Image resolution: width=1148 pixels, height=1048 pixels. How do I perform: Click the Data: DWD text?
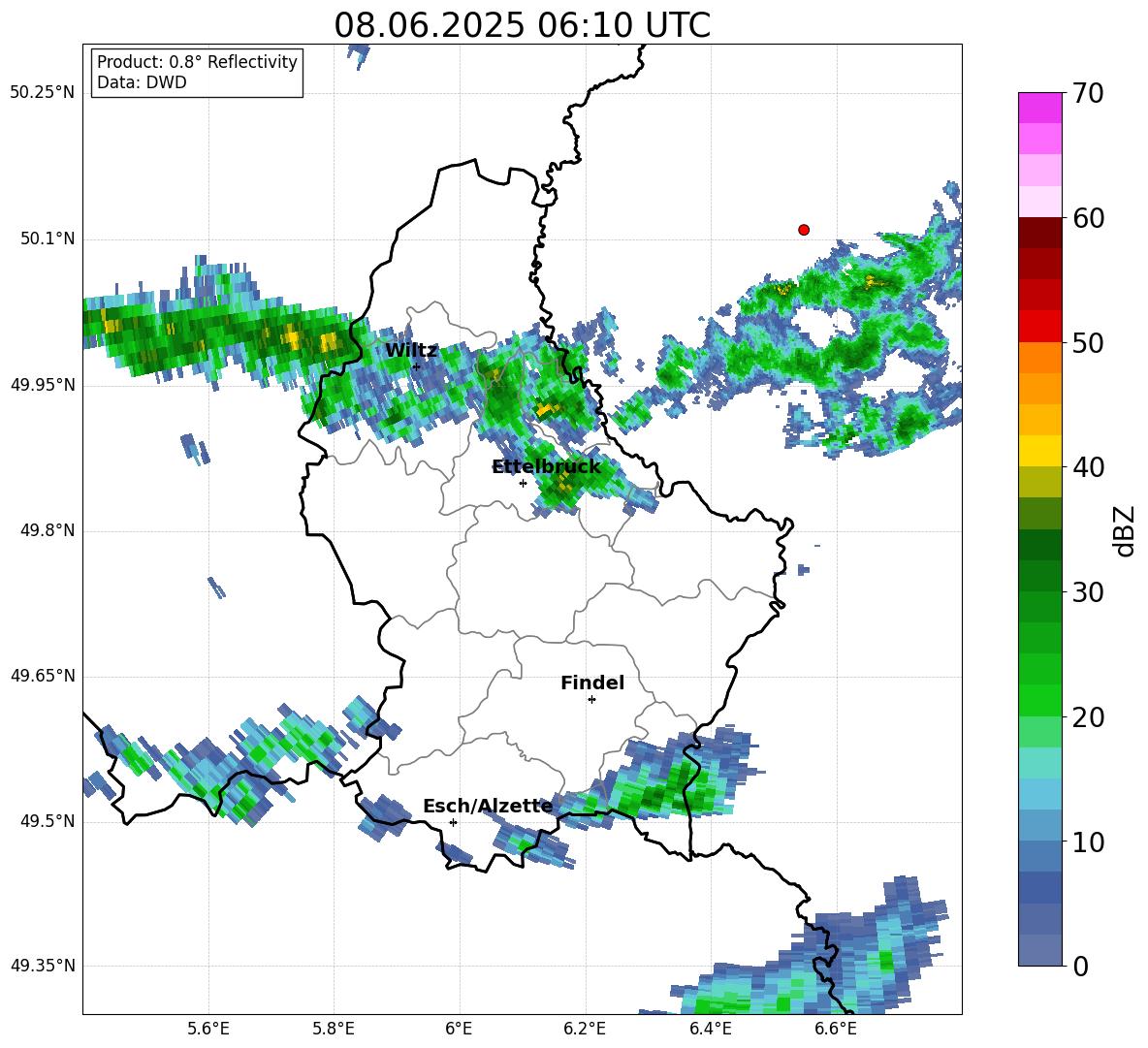pos(142,82)
